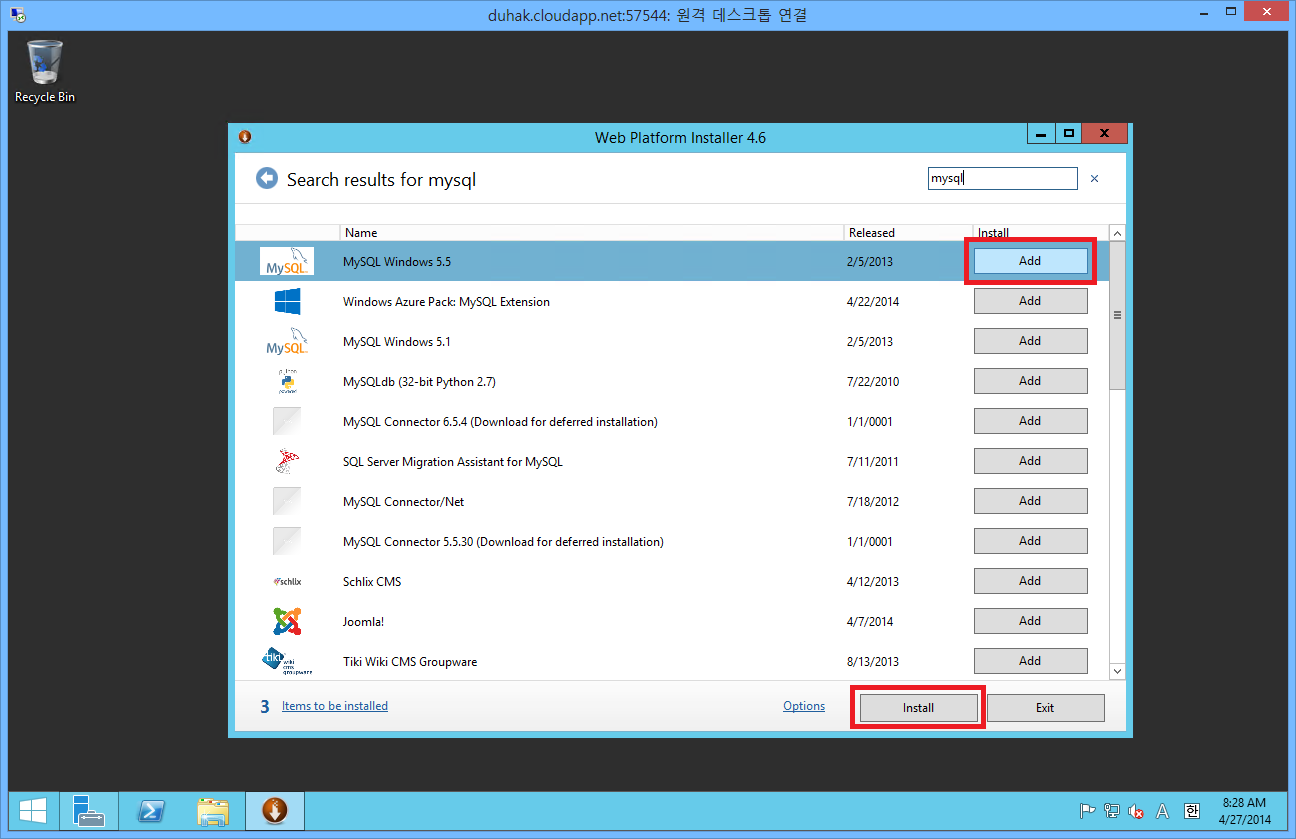1296x839 pixels.
Task: Open the Recycle Bin desktop icon
Action: (x=45, y=71)
